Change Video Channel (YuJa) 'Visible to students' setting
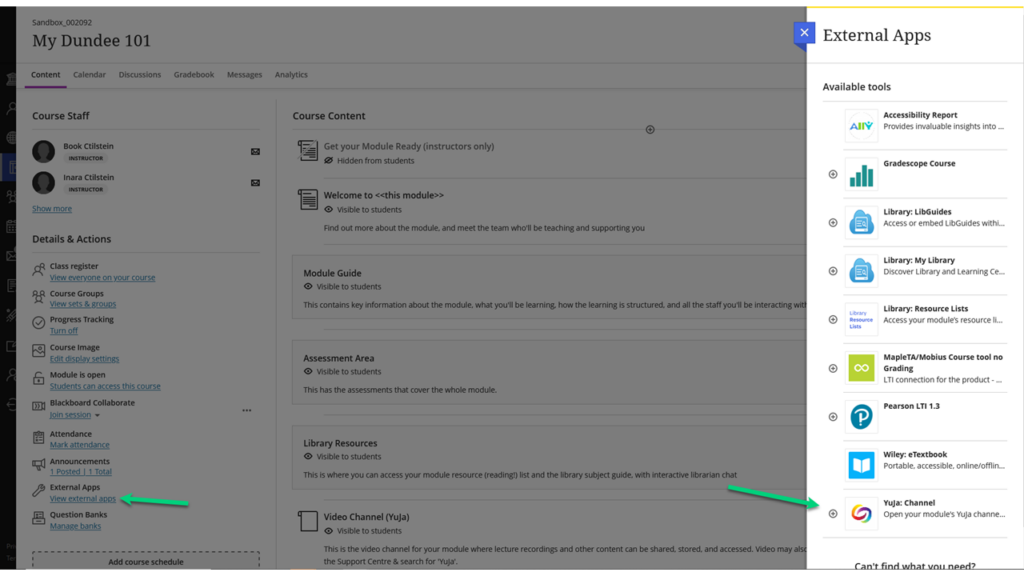The image size is (1024, 576). click(x=362, y=531)
